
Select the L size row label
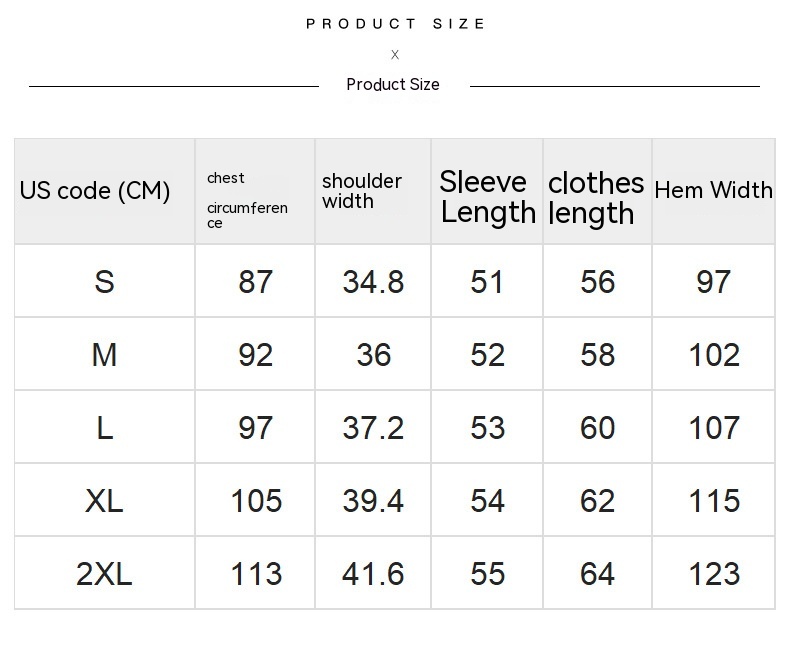[x=104, y=428]
